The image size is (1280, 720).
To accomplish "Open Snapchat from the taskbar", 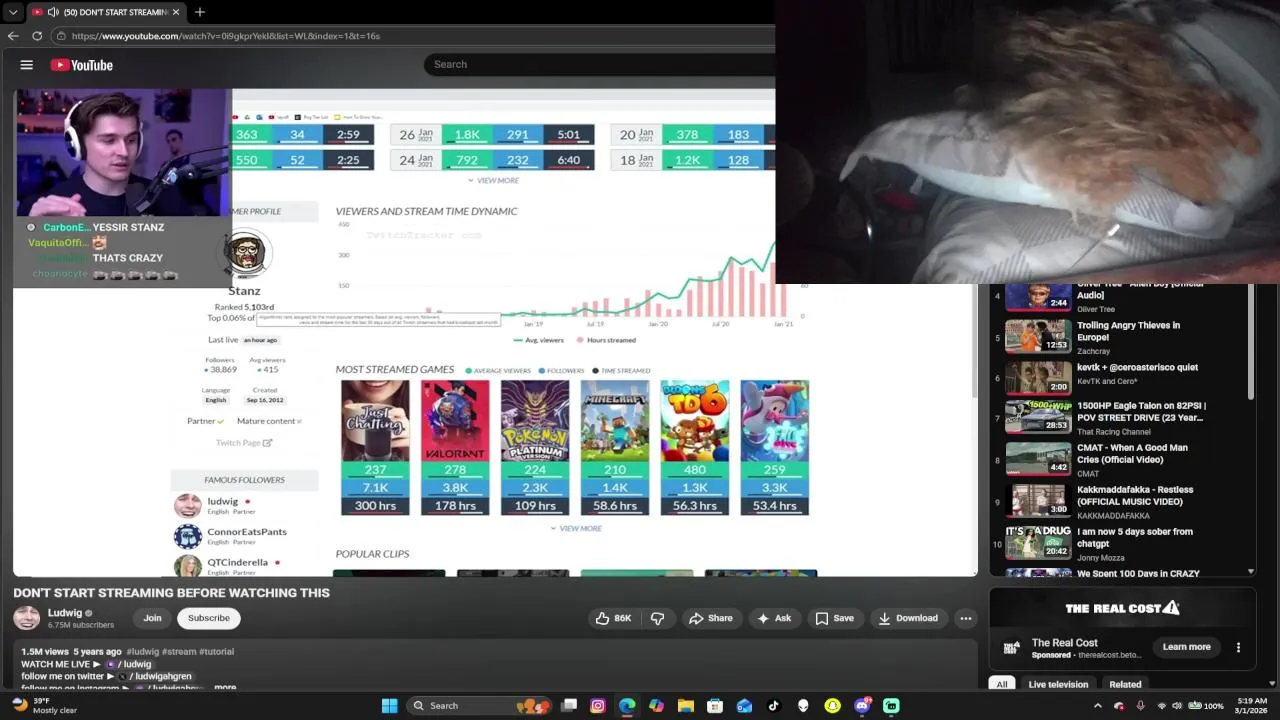I will point(832,706).
